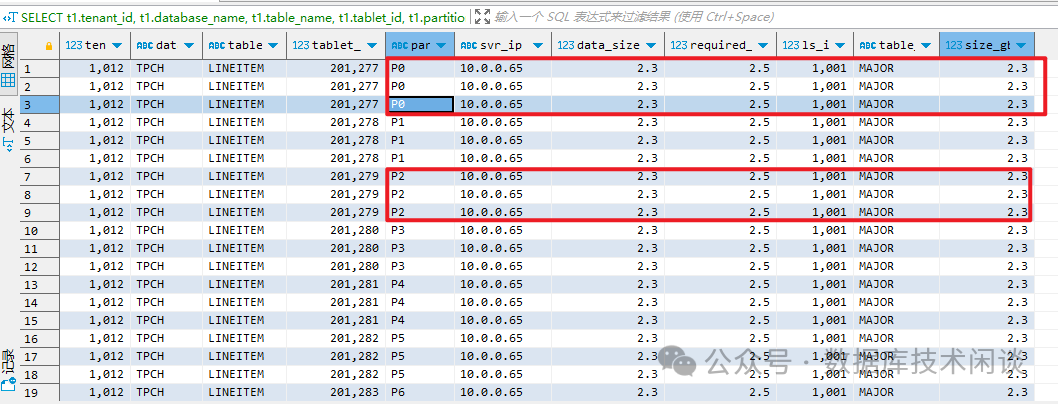The height and width of the screenshot is (404, 1058).
Task: Click the MAJOR cell in row 5
Action: point(896,140)
